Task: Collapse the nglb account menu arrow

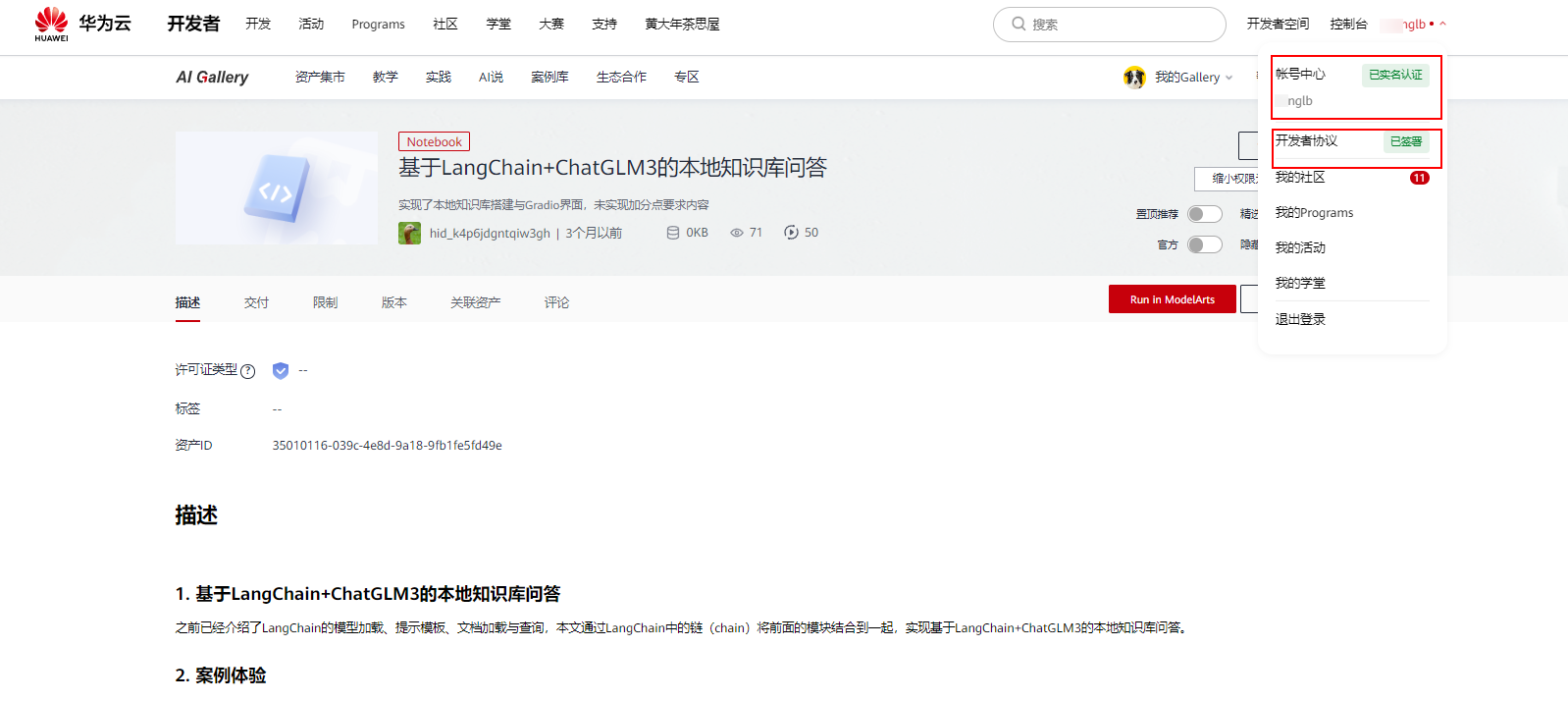Action: click(1442, 24)
